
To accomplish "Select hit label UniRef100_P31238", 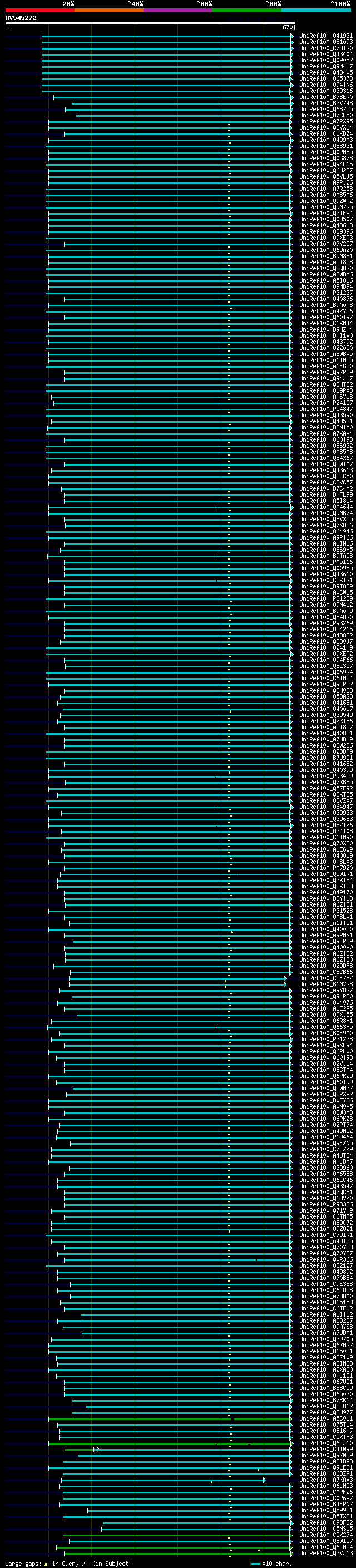I will pyautogui.click(x=325, y=1040).
